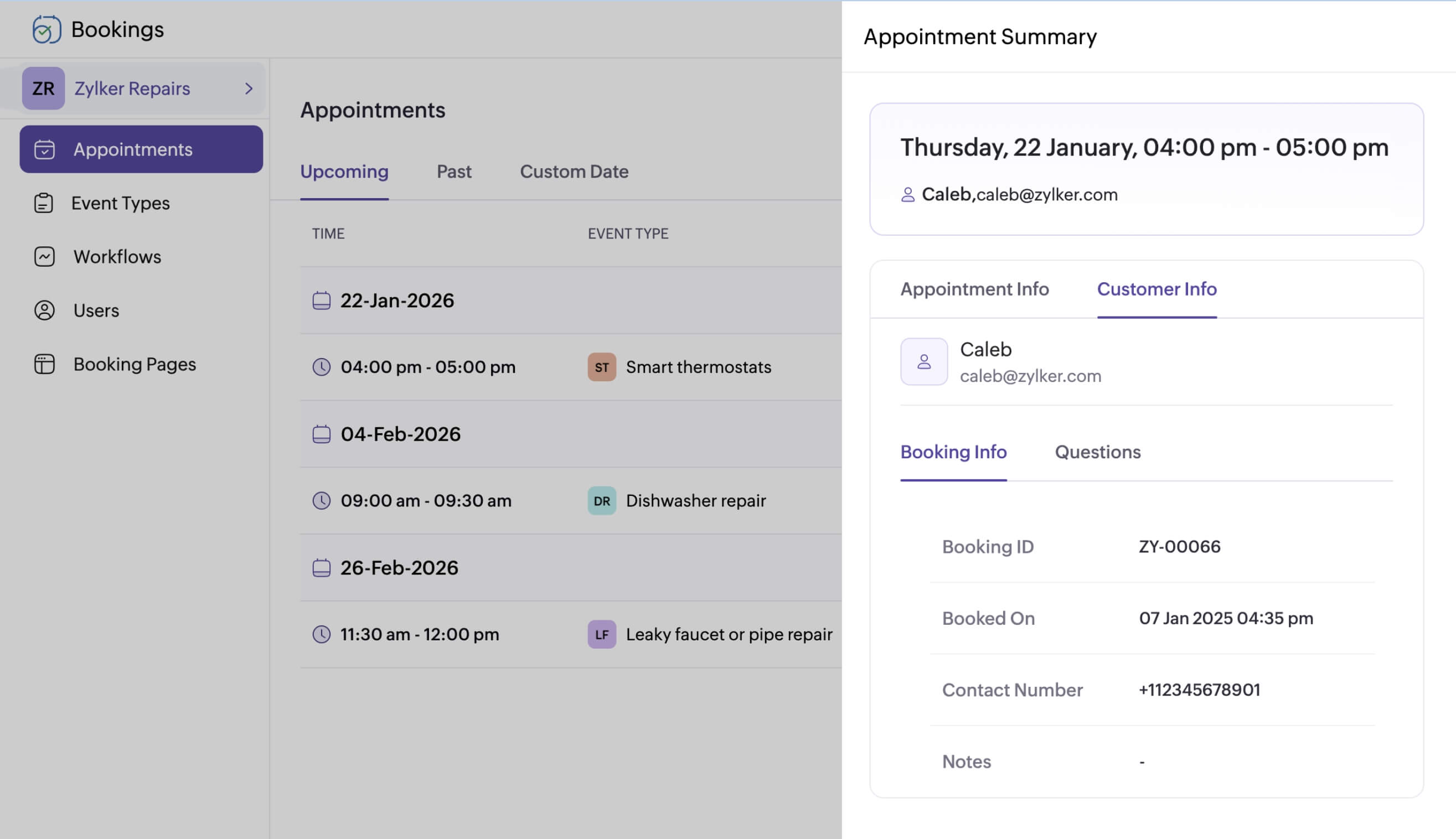Select the Booking Info tab
1456x839 pixels.
[x=953, y=452]
